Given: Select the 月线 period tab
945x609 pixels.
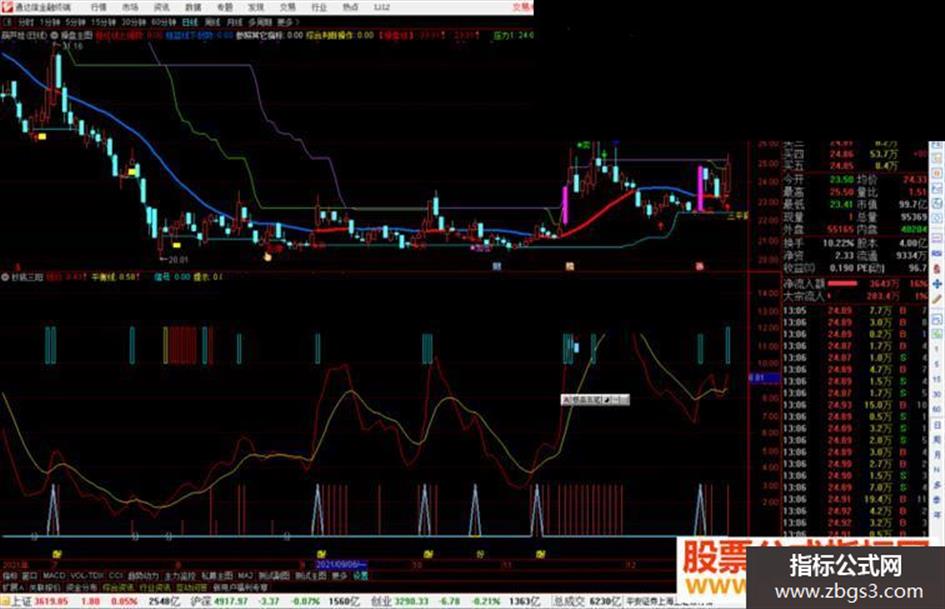Looking at the screenshot, I should click(234, 22).
